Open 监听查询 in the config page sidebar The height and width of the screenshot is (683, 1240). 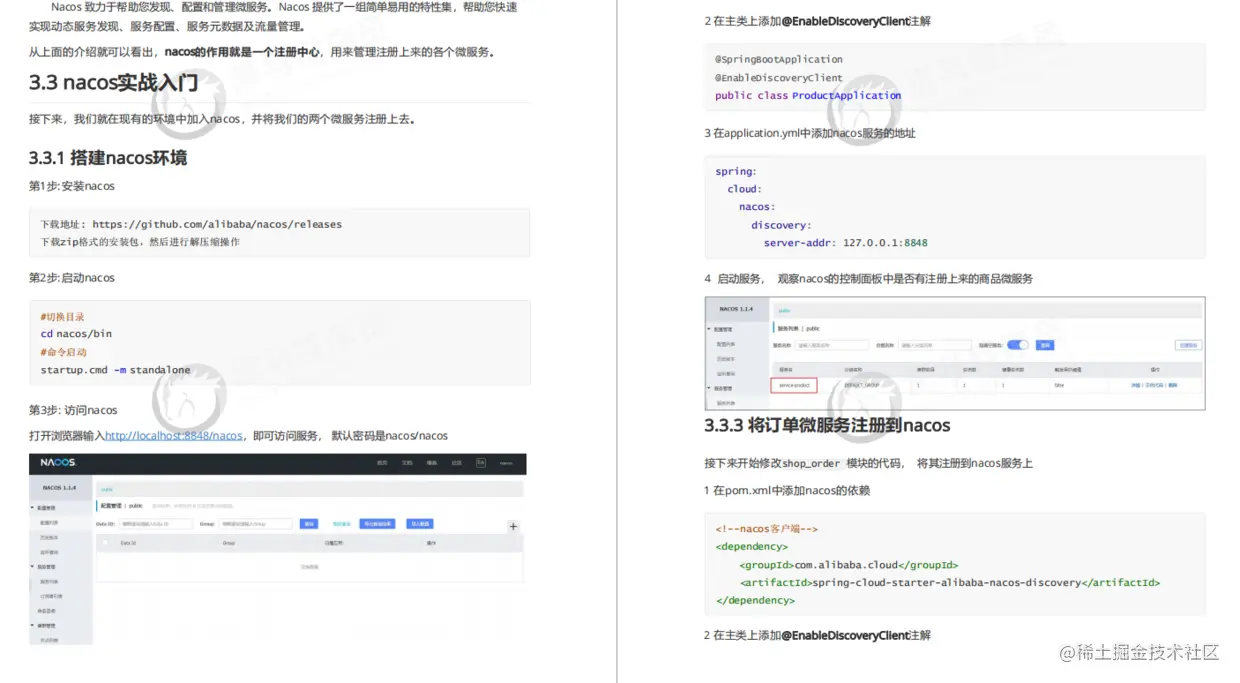pyautogui.click(x=50, y=552)
